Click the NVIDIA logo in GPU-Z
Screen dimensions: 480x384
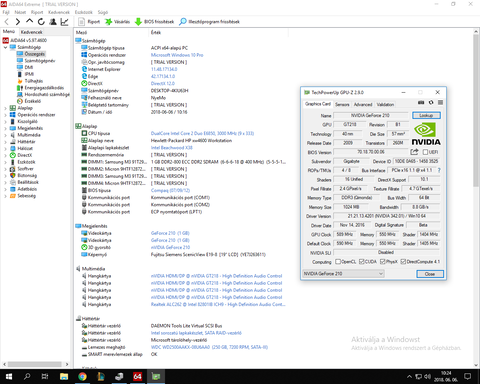(426, 134)
